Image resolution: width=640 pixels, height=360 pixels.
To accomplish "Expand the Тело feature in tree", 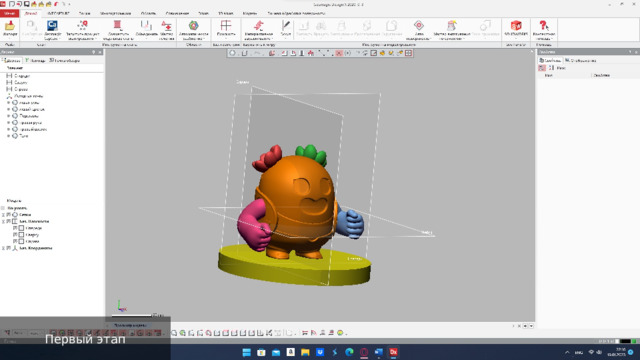I will pos(9,136).
